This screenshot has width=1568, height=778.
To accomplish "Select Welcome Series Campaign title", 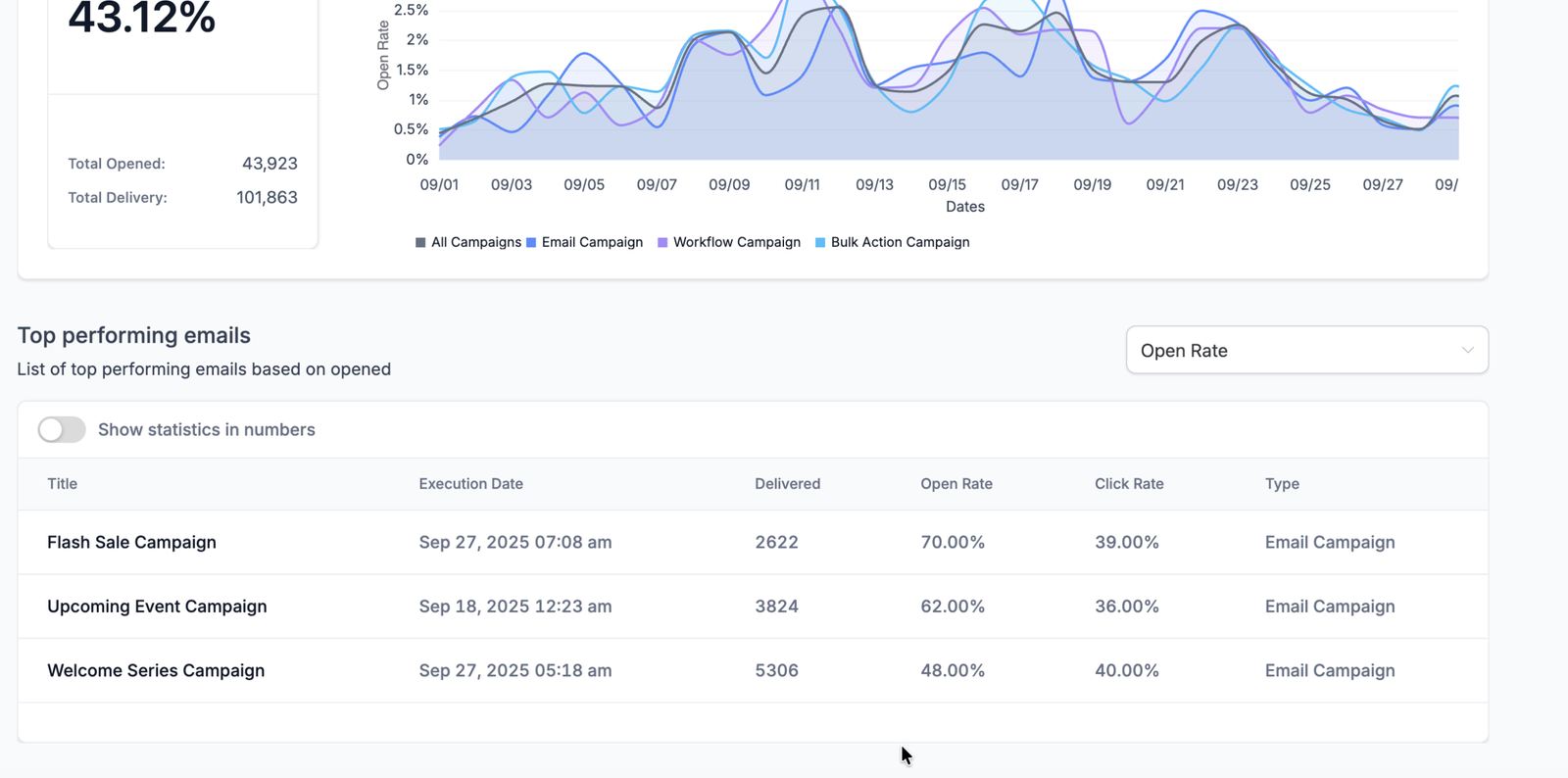I will click(156, 670).
